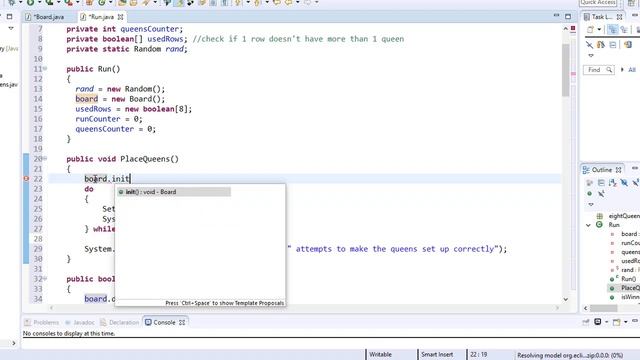Click the Writable status bar entry
640x360 pixels.
coord(380,355)
